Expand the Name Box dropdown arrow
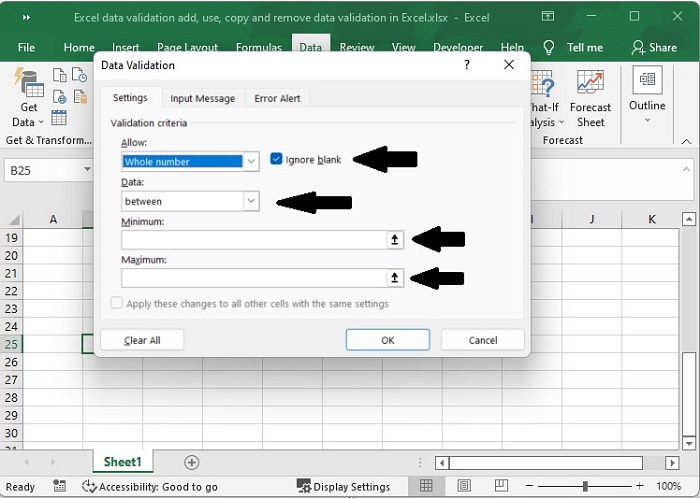 (88, 171)
